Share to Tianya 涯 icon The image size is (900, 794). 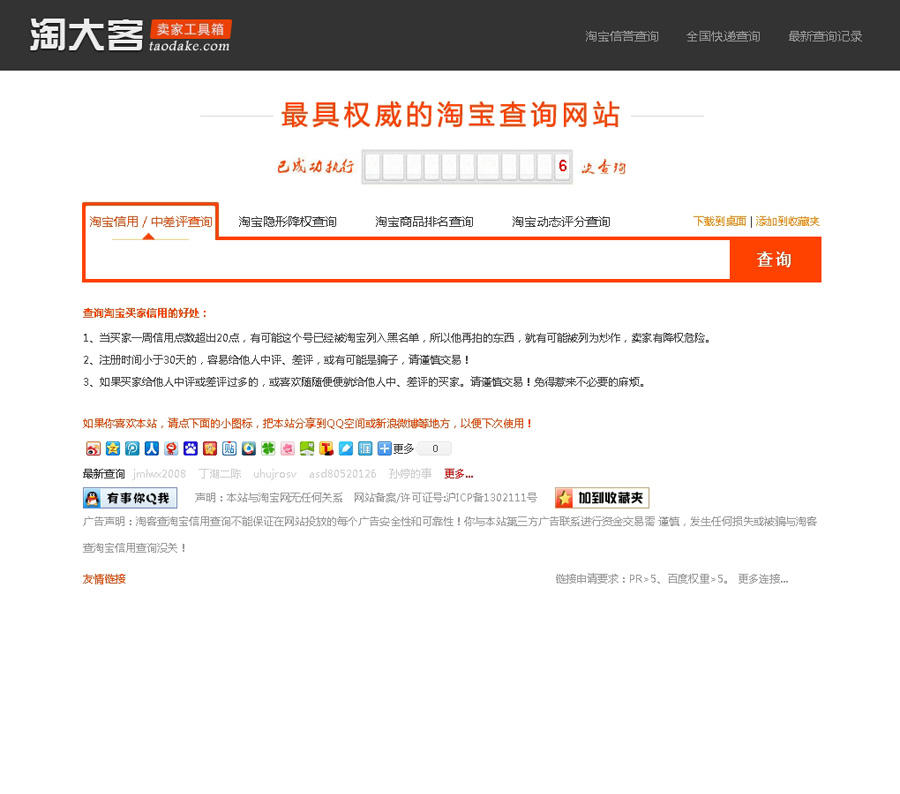365,448
